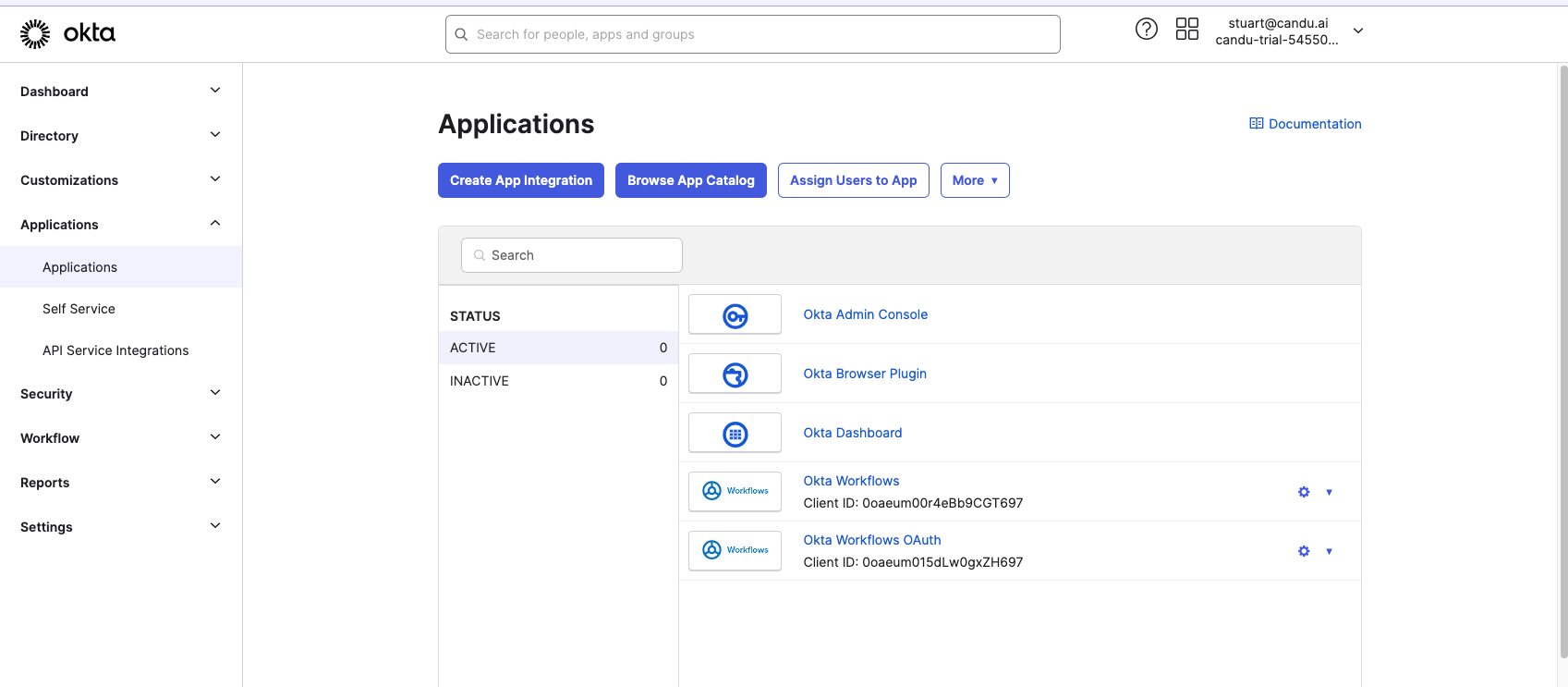Open the Documentation link

click(x=1306, y=124)
